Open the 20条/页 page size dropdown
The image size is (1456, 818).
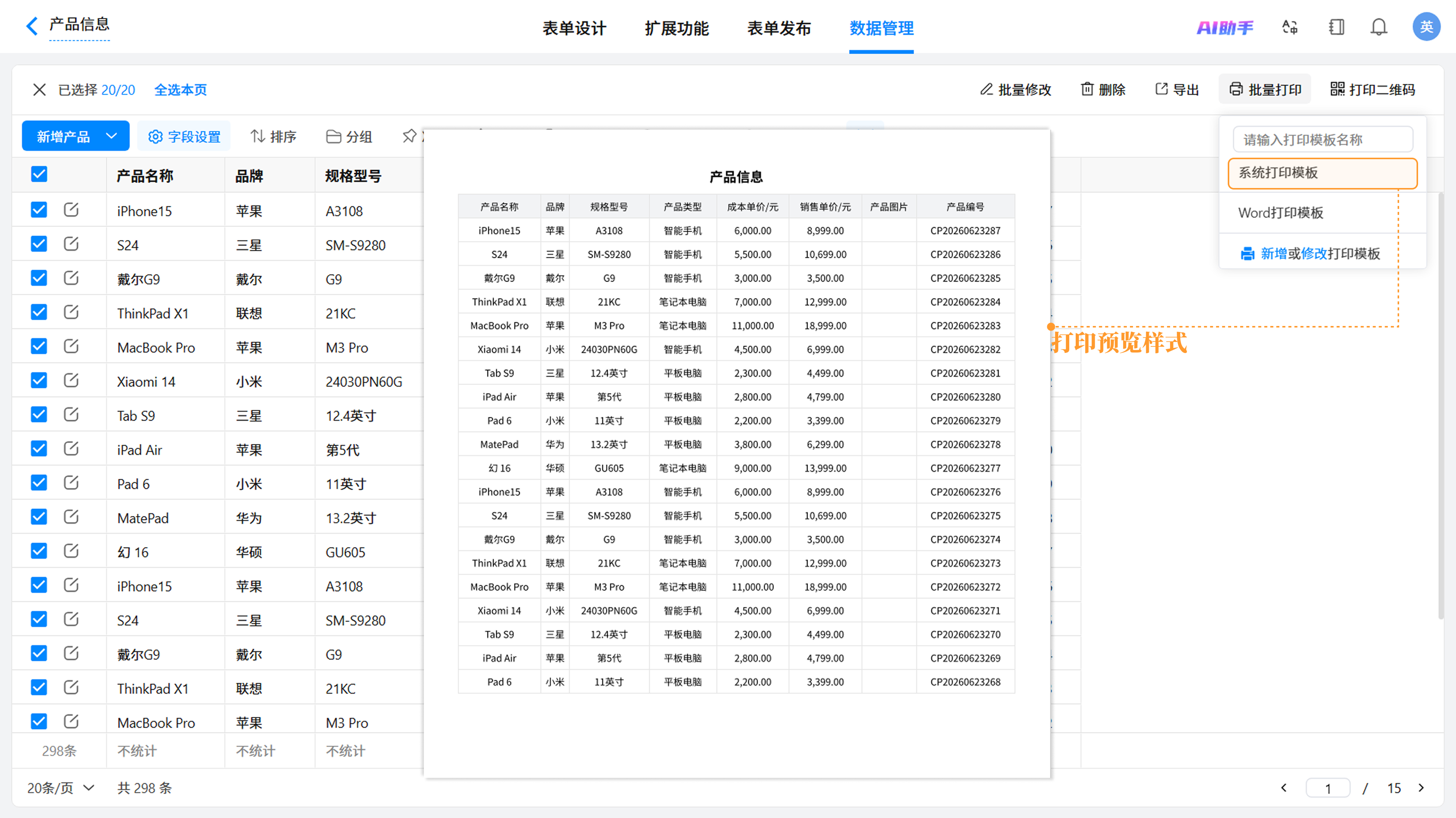61,788
